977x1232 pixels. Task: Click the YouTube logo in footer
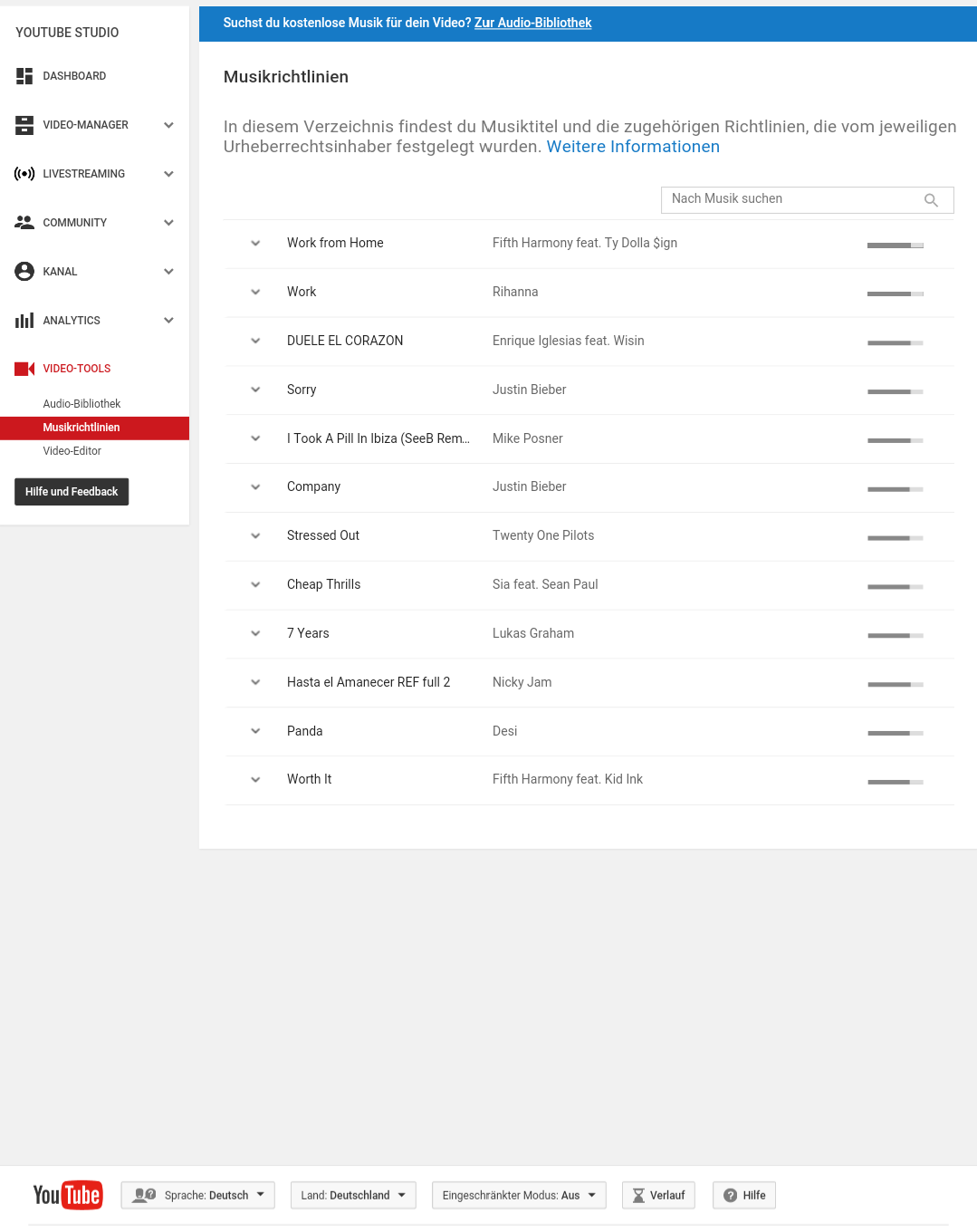[68, 1195]
